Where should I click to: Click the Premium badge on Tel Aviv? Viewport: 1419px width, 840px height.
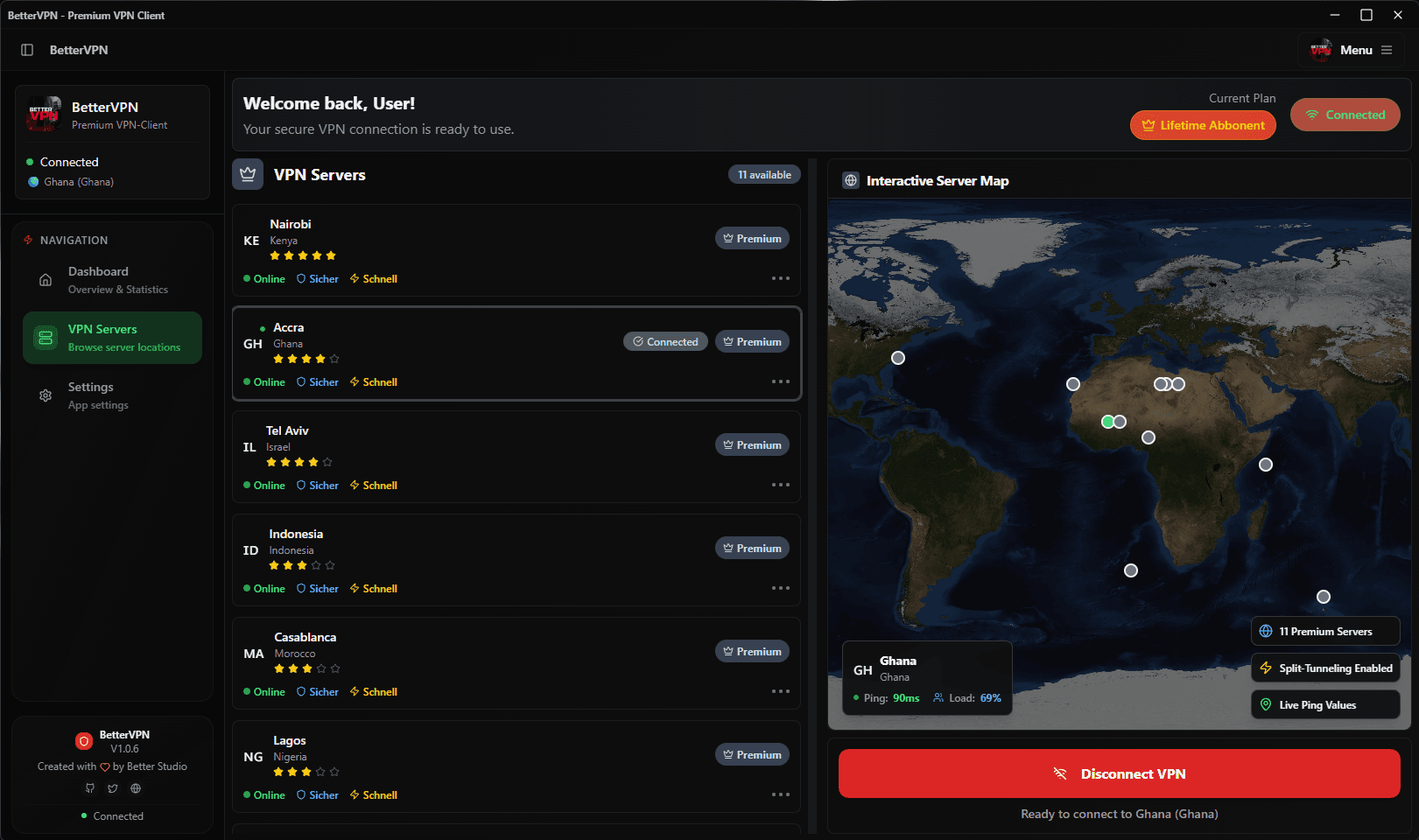tap(752, 444)
